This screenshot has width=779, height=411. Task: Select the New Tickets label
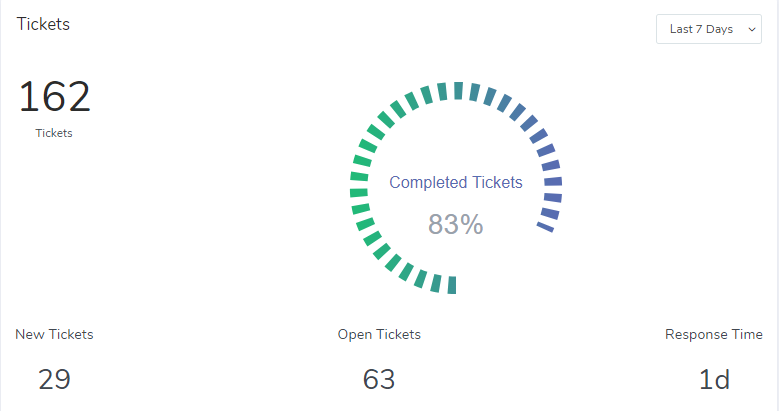[x=54, y=334]
